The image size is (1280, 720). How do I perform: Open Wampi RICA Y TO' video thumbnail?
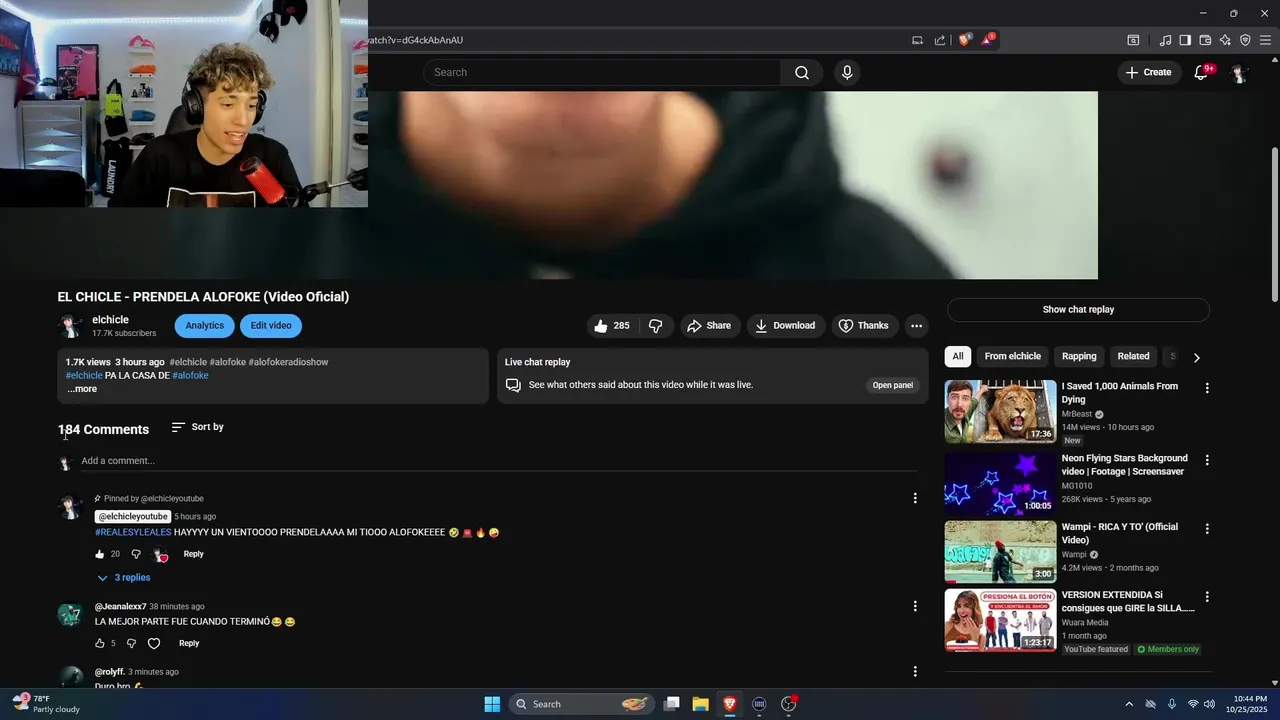1000,552
